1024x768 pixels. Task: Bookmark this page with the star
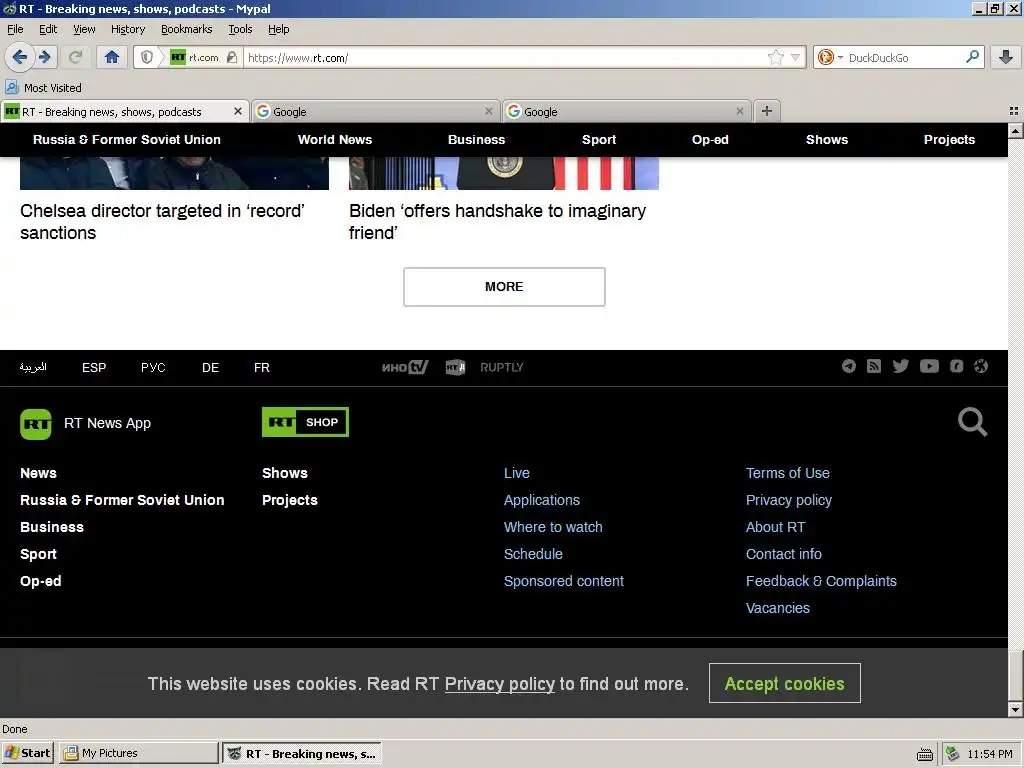[775, 57]
